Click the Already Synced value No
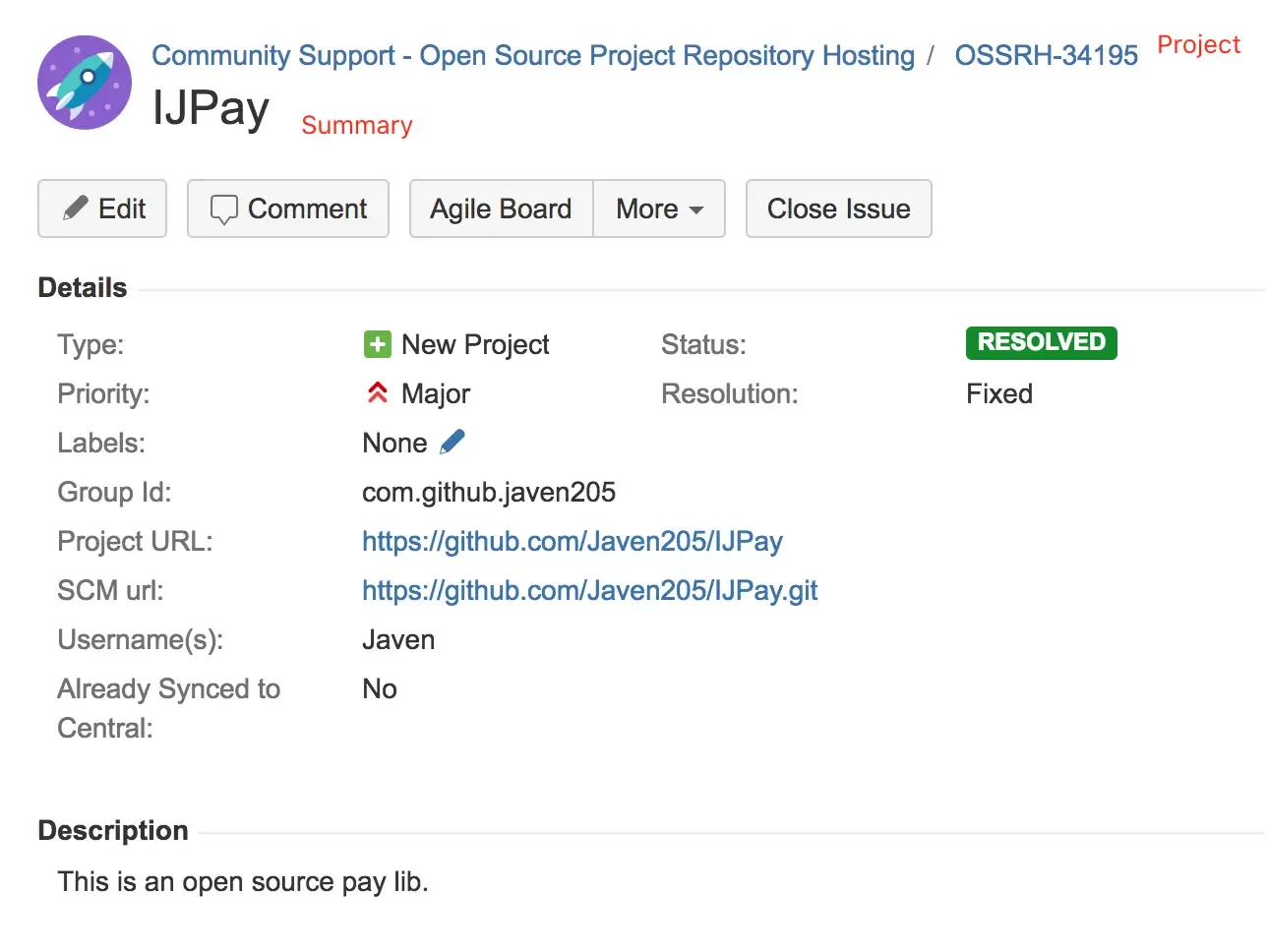The width and height of the screenshot is (1267, 952). pos(380,688)
